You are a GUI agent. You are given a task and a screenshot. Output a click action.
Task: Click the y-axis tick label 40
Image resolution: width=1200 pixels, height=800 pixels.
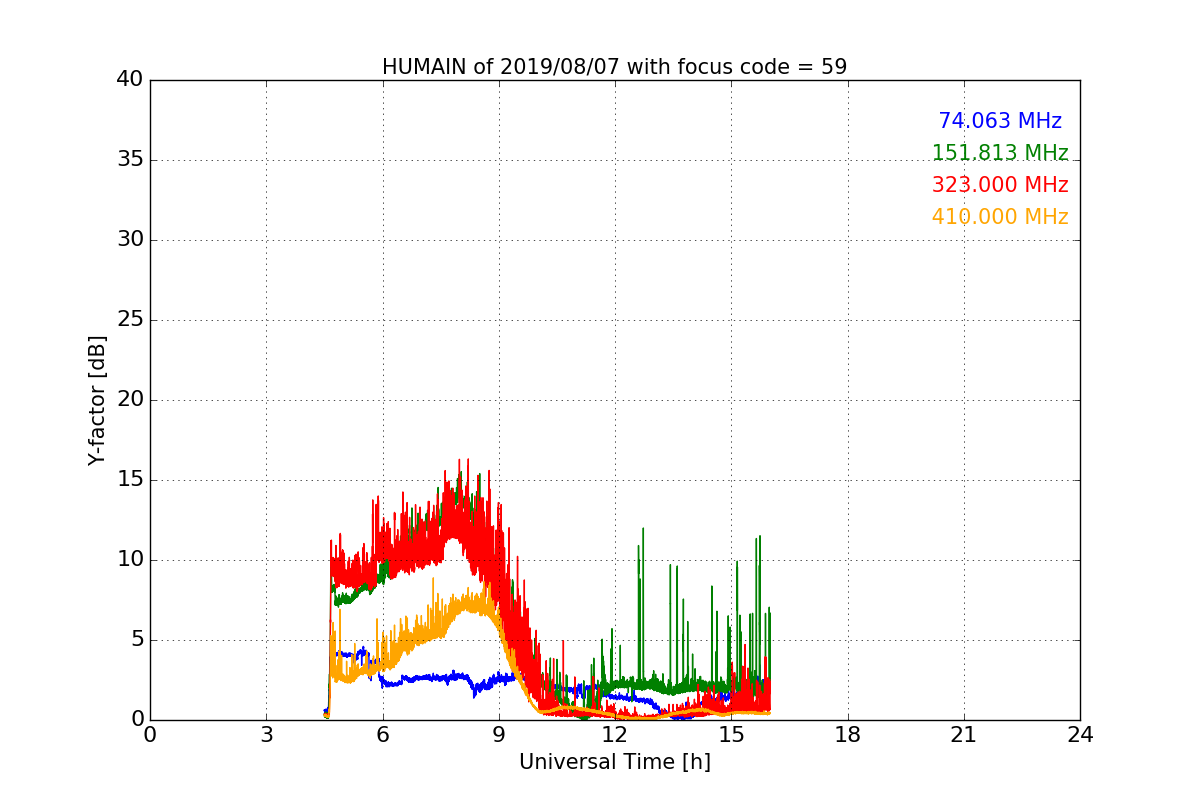130,80
